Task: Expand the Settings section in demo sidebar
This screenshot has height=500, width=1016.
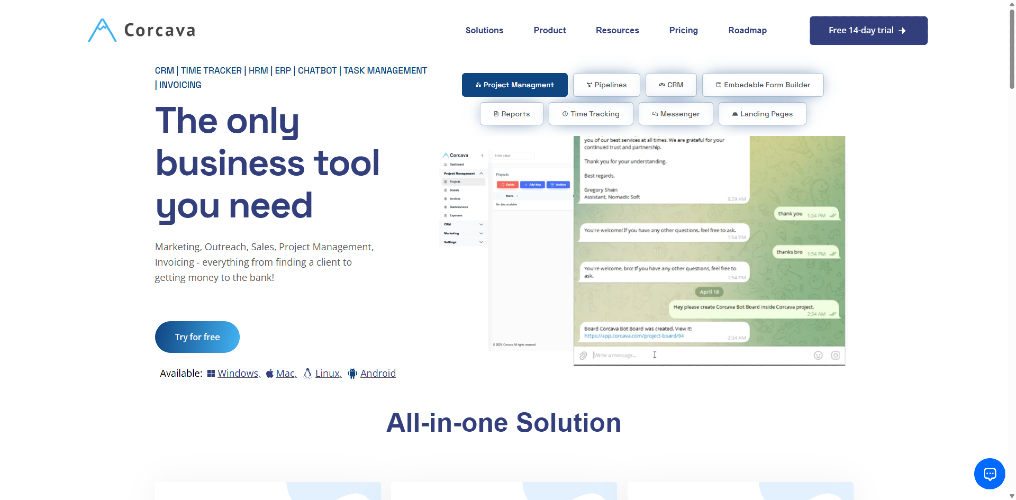Action: pyautogui.click(x=463, y=242)
